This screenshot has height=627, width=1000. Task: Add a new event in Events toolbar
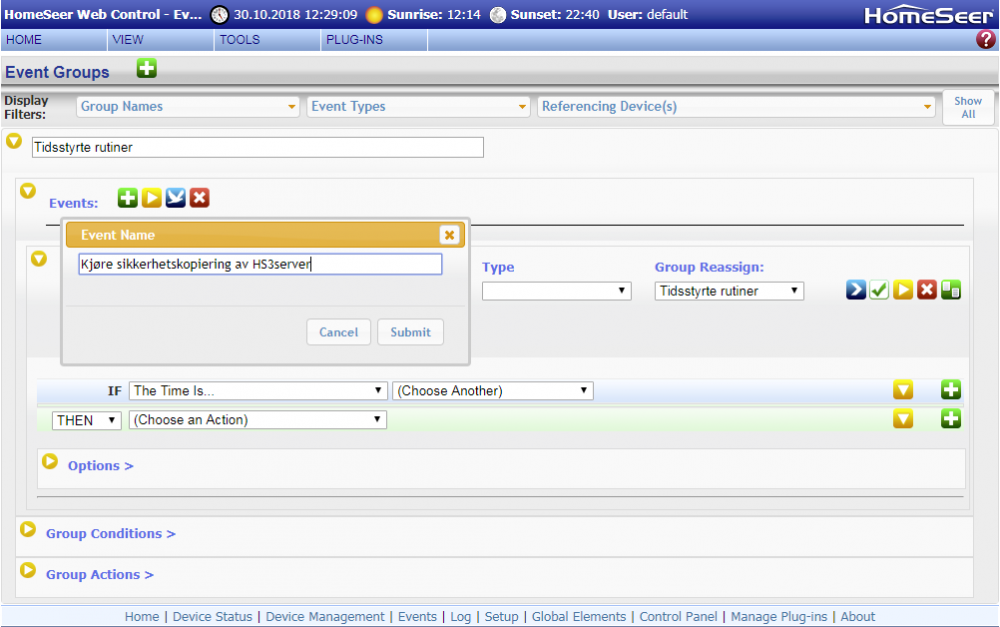[x=127, y=198]
